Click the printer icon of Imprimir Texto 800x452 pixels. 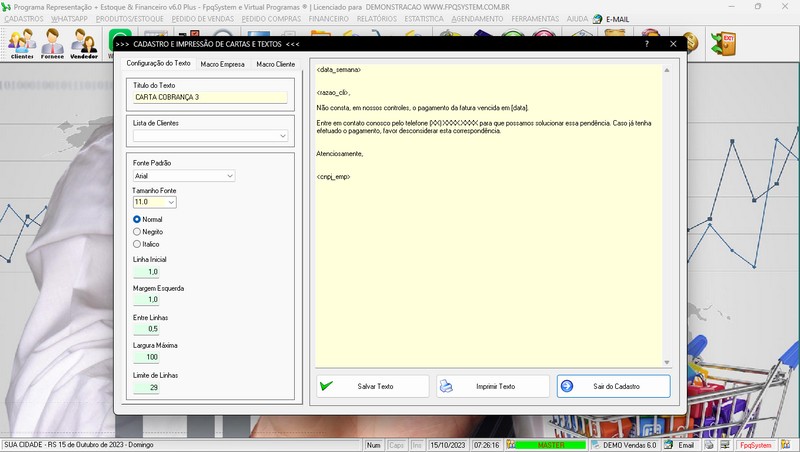pyautogui.click(x=446, y=386)
